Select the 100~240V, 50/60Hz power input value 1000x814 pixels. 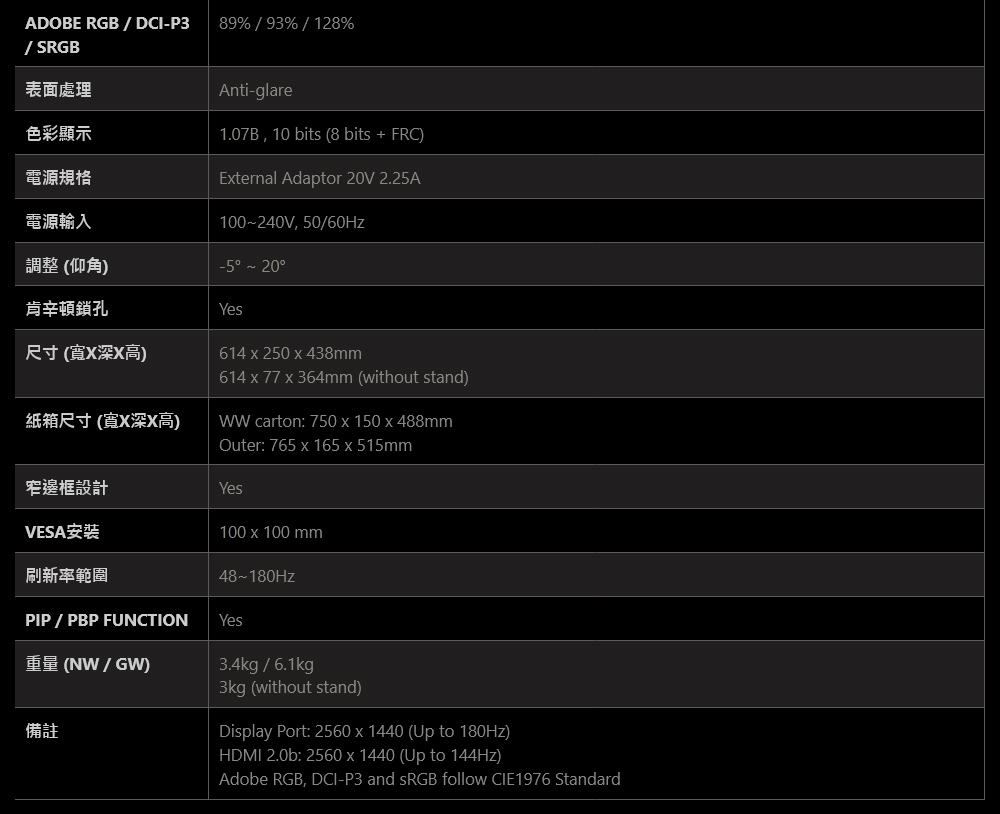[x=291, y=222]
